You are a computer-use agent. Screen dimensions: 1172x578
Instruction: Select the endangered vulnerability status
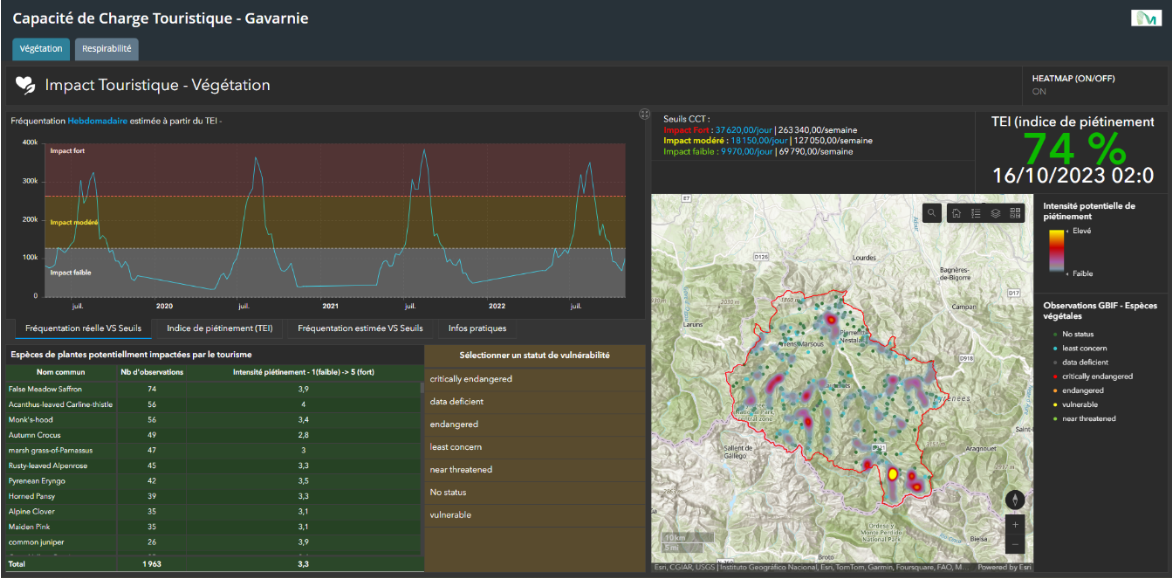point(534,424)
